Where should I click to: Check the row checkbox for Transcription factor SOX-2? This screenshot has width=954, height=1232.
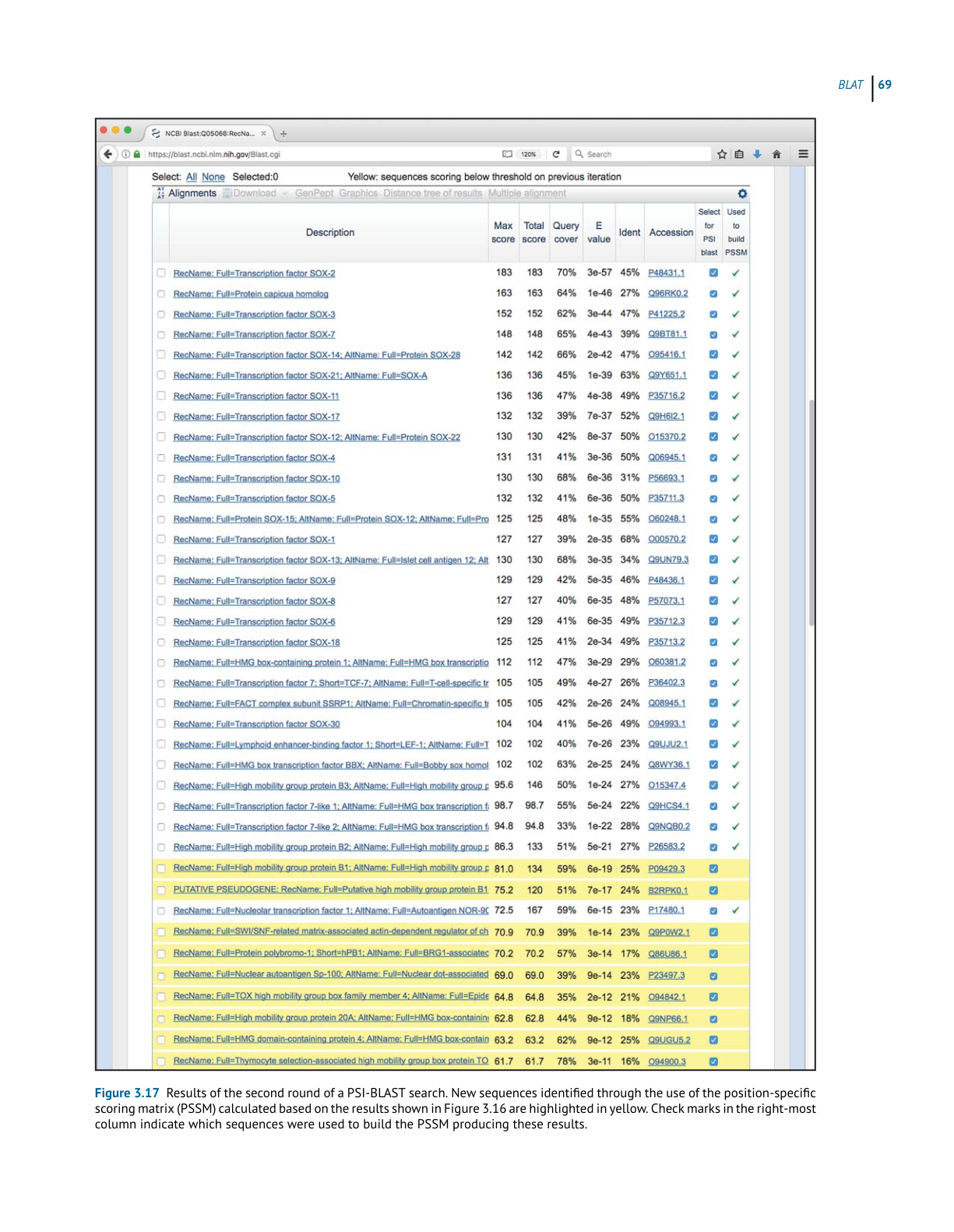tap(161, 273)
